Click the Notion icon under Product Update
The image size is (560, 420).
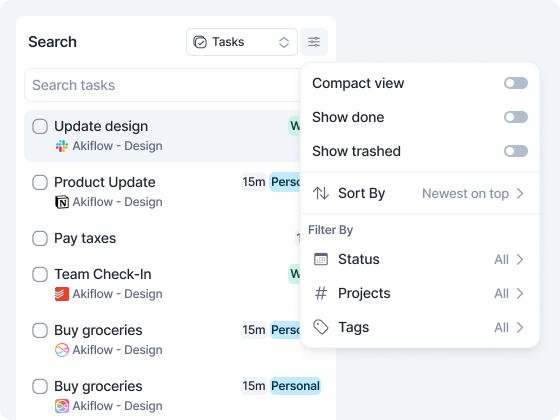pyautogui.click(x=62, y=202)
